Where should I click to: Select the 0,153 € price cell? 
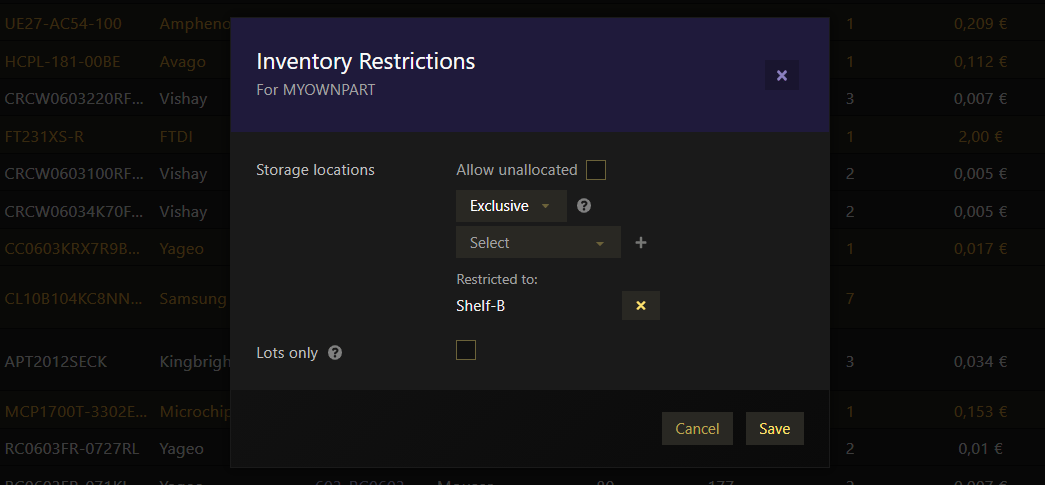[980, 411]
